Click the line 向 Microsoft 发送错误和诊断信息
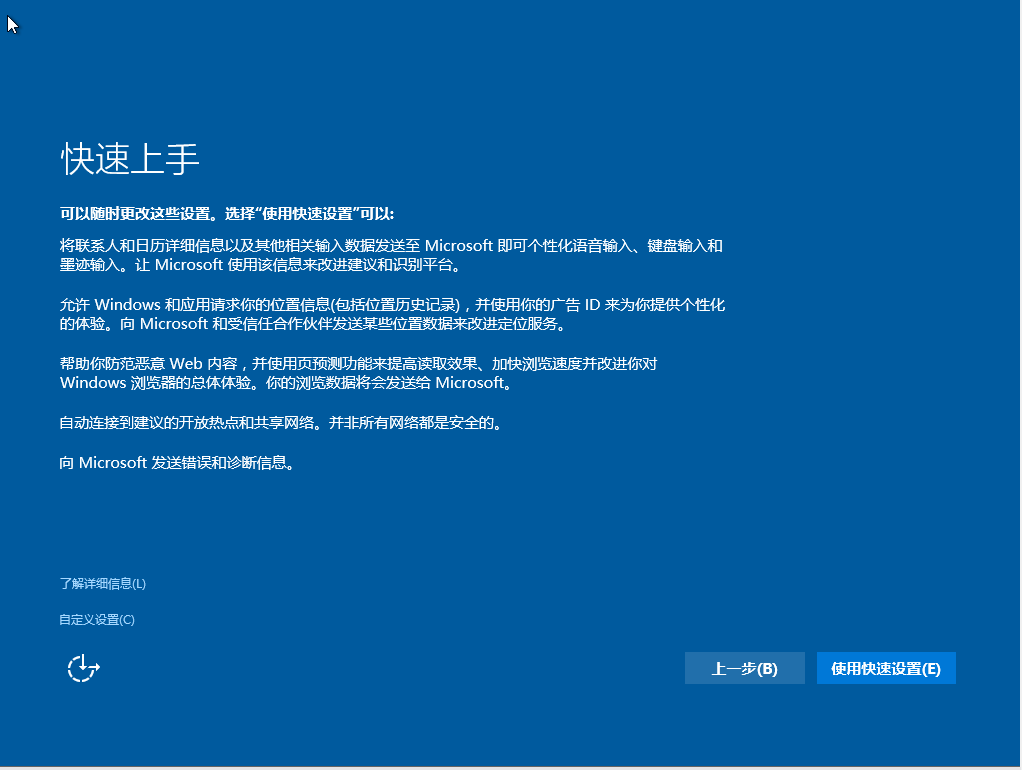The width and height of the screenshot is (1022, 770). coord(178,463)
